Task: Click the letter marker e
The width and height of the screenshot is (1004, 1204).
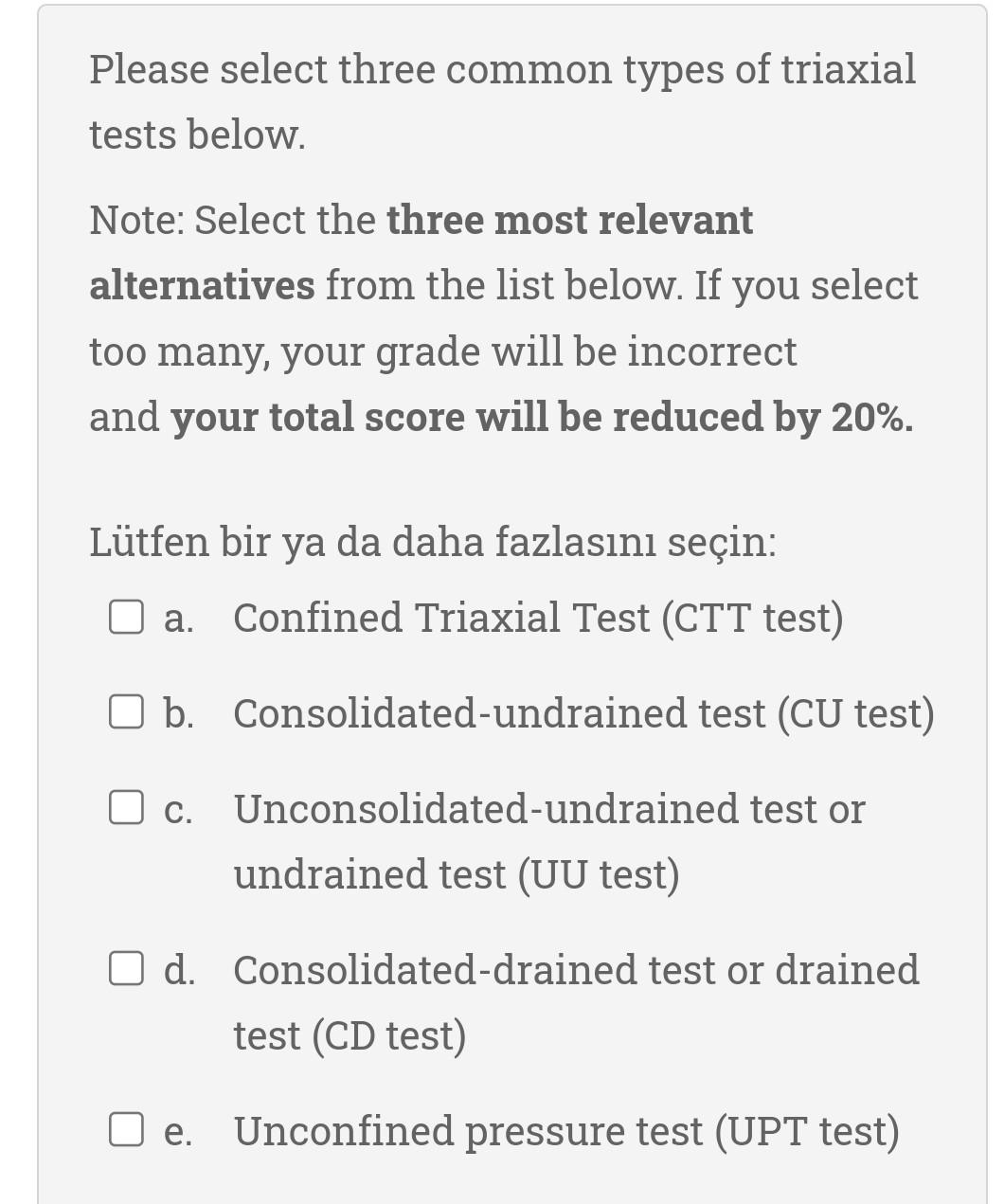Action: [177, 1130]
